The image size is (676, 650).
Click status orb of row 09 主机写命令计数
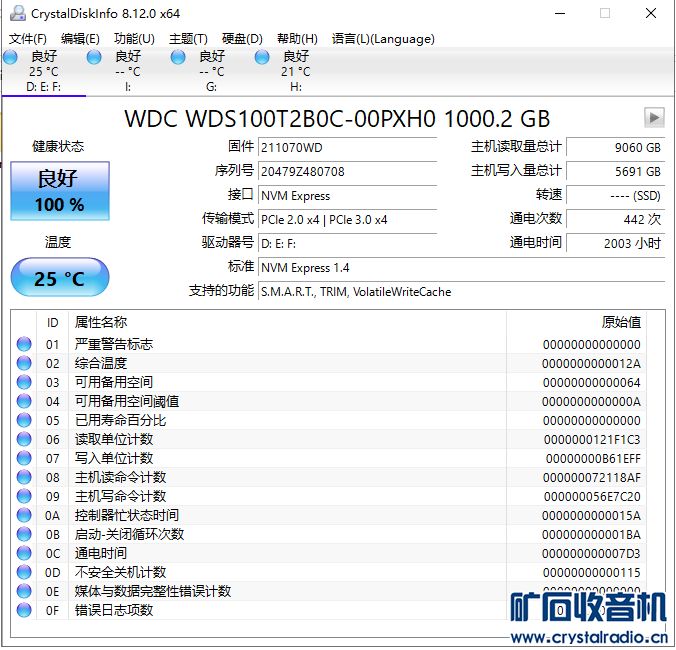tap(24, 496)
